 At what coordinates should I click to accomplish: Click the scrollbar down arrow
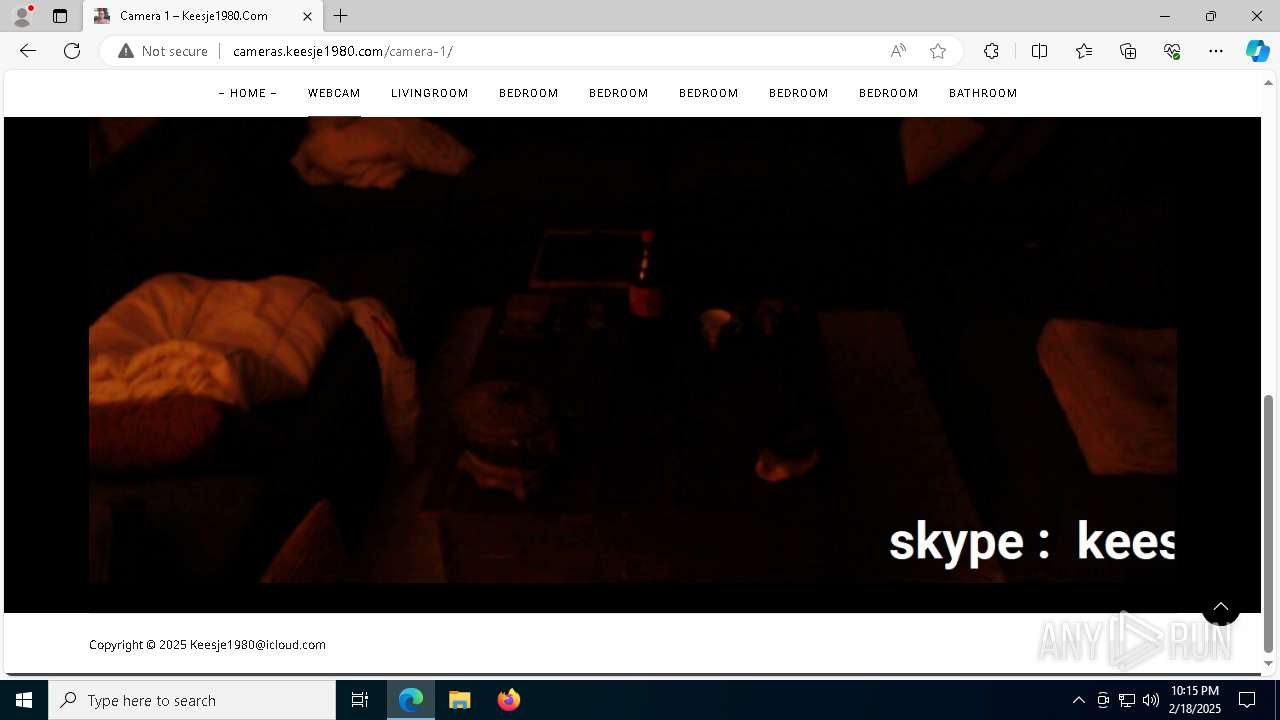pyautogui.click(x=1269, y=663)
